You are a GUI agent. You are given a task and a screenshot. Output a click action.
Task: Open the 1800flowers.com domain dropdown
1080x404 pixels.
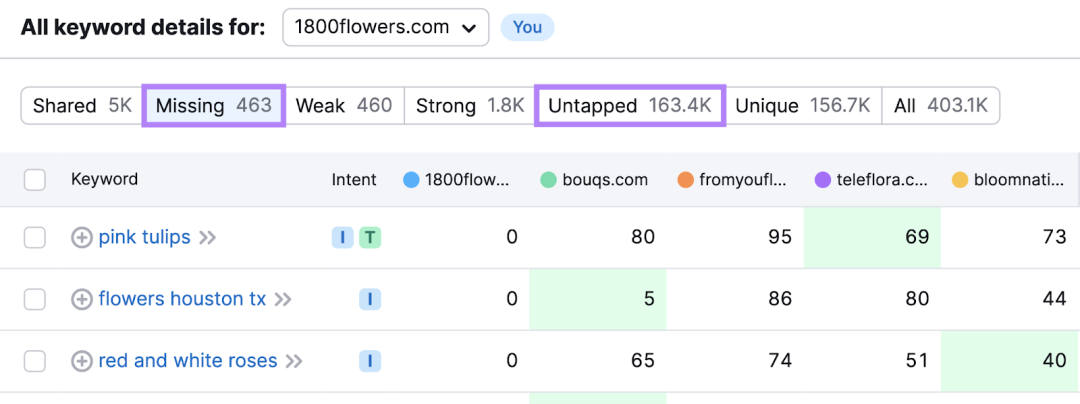[386, 28]
